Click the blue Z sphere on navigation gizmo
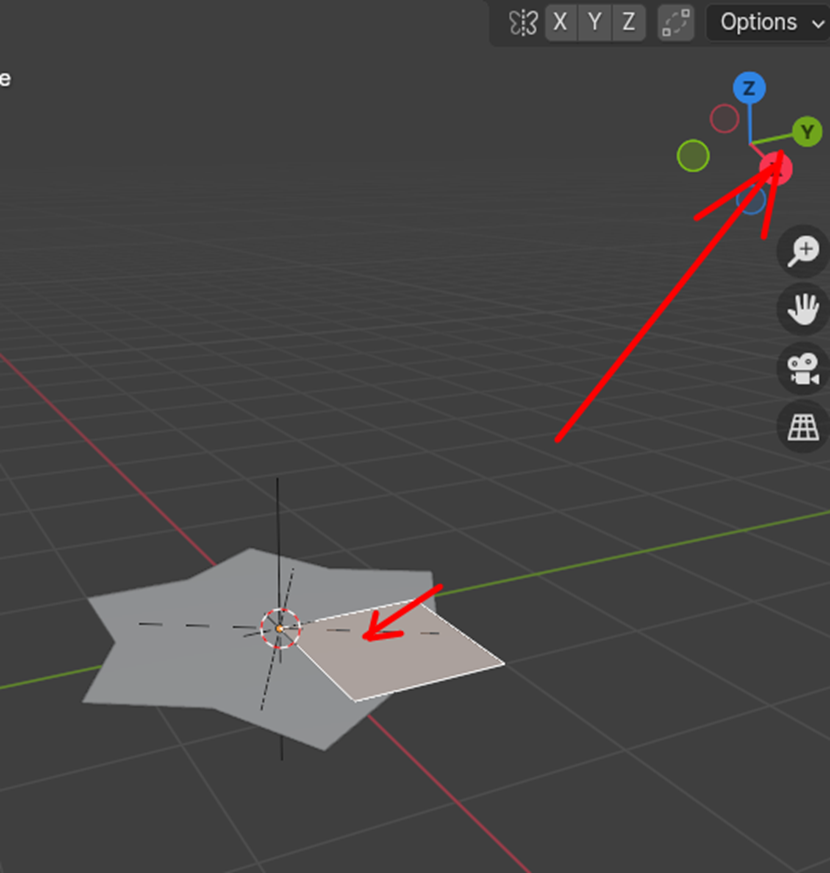 pyautogui.click(x=748, y=88)
